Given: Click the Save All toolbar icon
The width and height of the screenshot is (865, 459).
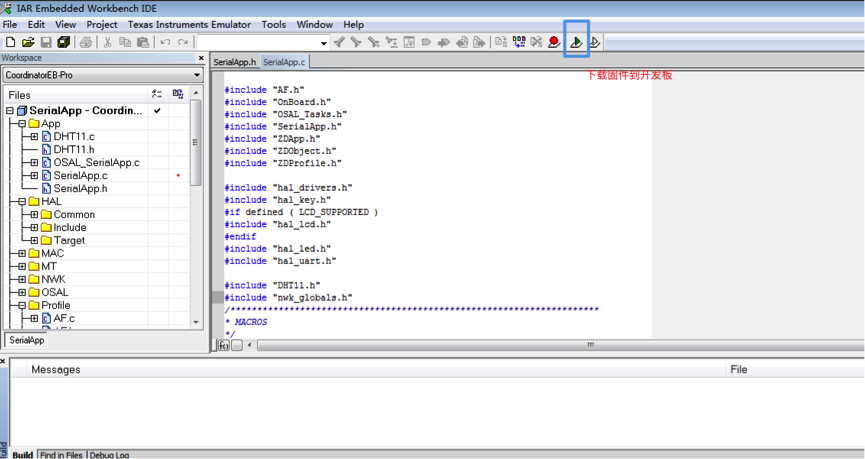Looking at the screenshot, I should tap(64, 42).
